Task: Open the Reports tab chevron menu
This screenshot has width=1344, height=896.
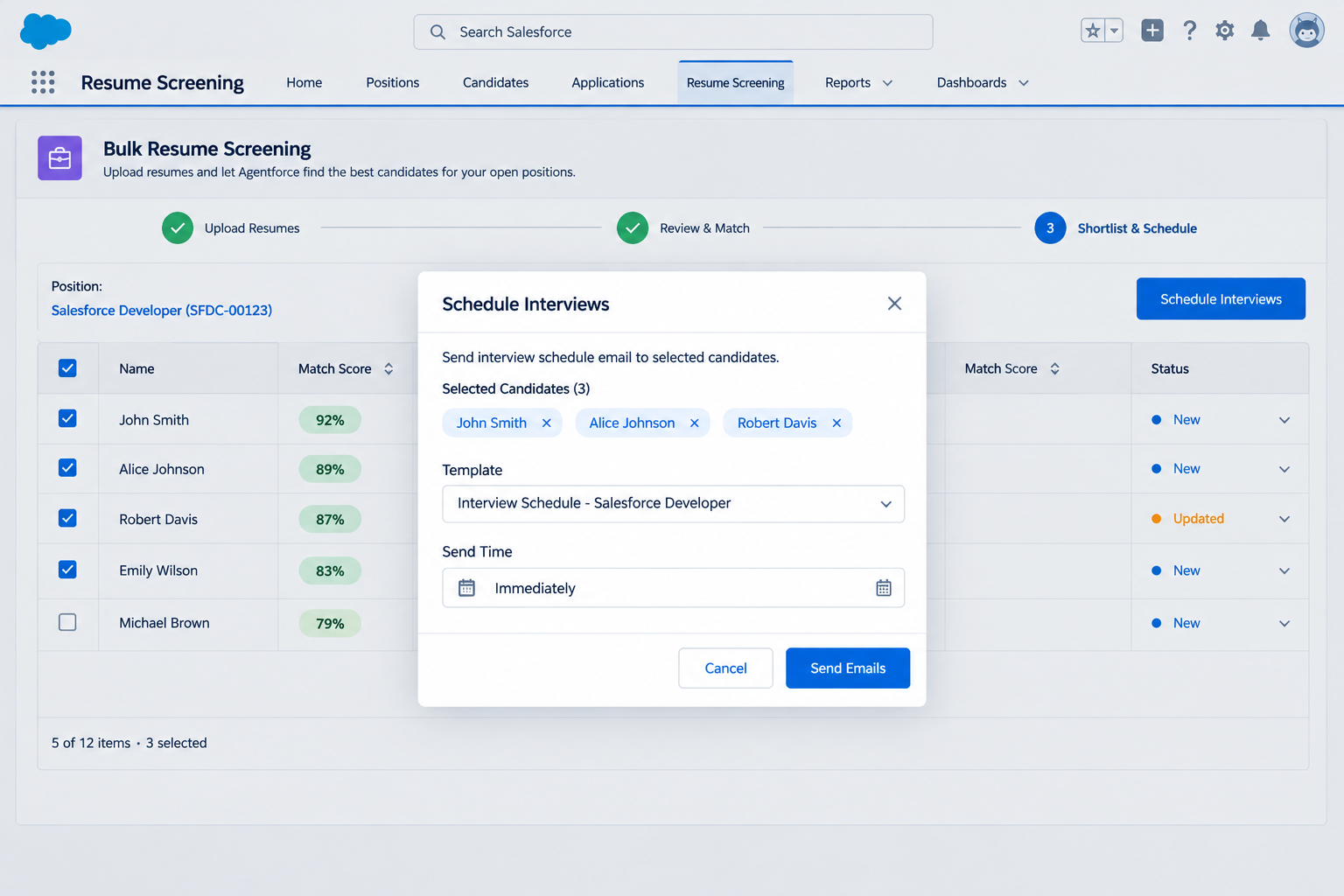Action: coord(887,83)
